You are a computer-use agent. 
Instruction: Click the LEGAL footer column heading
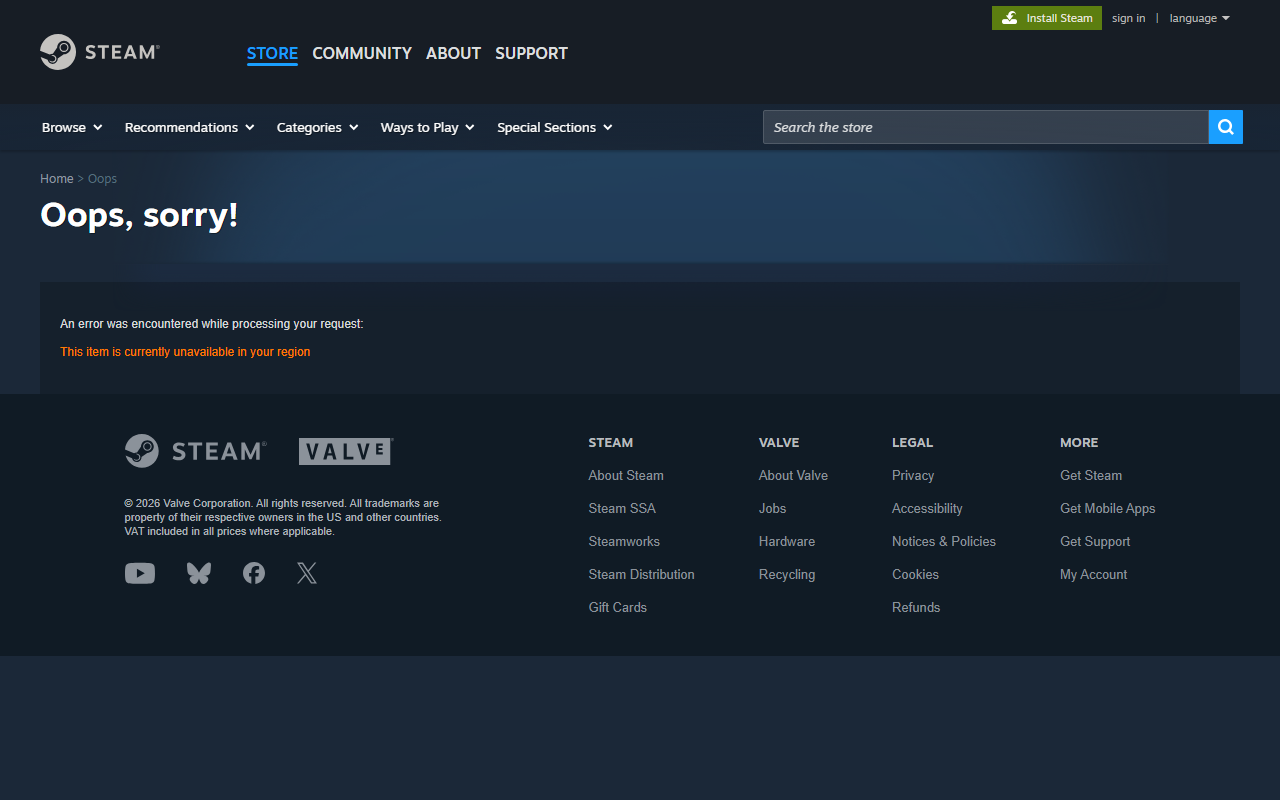click(912, 442)
